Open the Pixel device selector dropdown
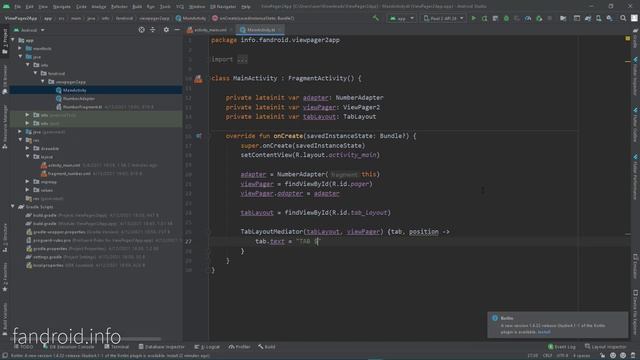Screen dimensions: 640x360 pos(443,18)
